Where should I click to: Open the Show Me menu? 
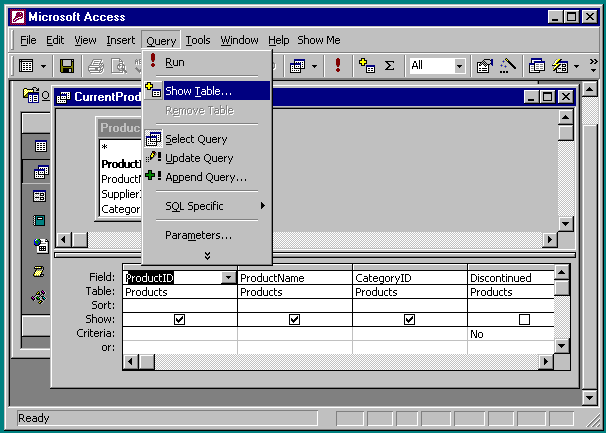pos(319,40)
